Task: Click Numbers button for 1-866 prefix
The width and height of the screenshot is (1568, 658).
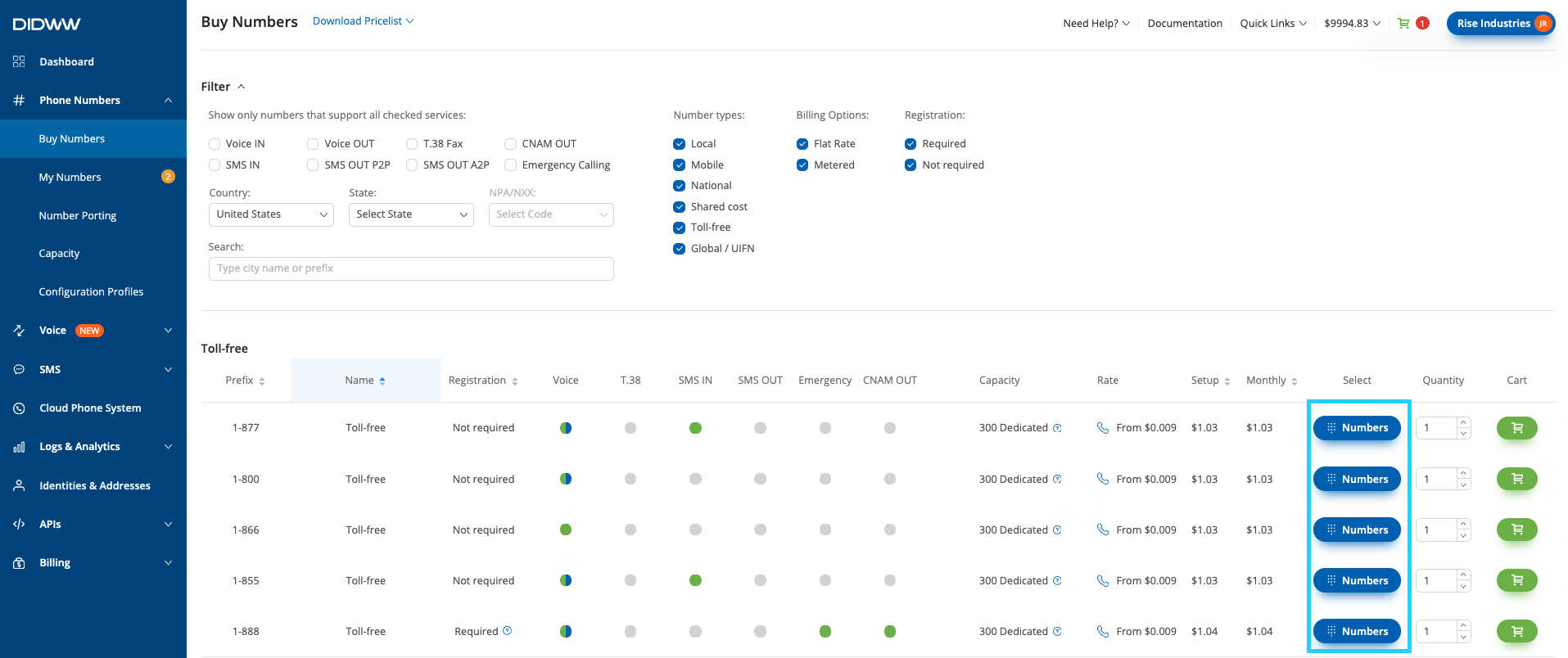Action: (1357, 530)
